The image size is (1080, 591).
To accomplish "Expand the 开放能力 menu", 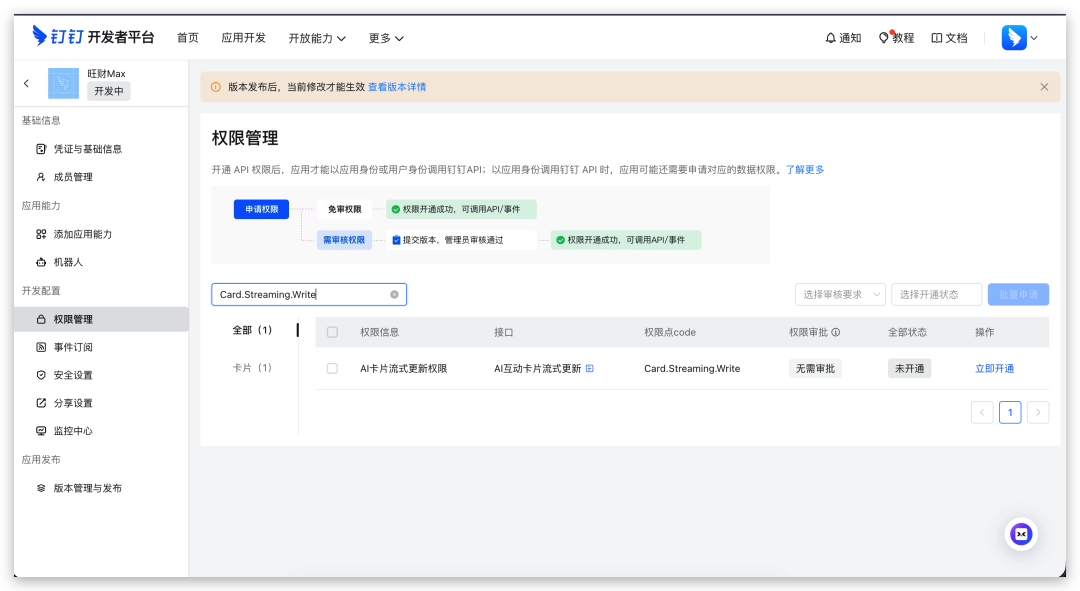I will click(317, 38).
